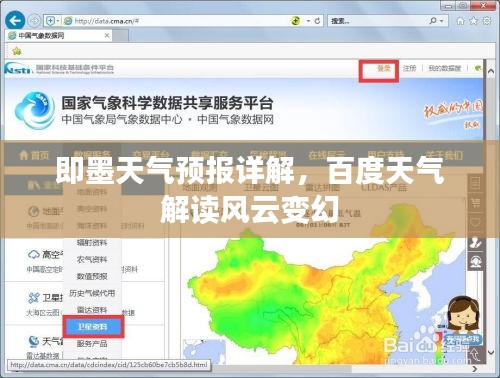Select 数值预报 in the dropdown menu

92,276
